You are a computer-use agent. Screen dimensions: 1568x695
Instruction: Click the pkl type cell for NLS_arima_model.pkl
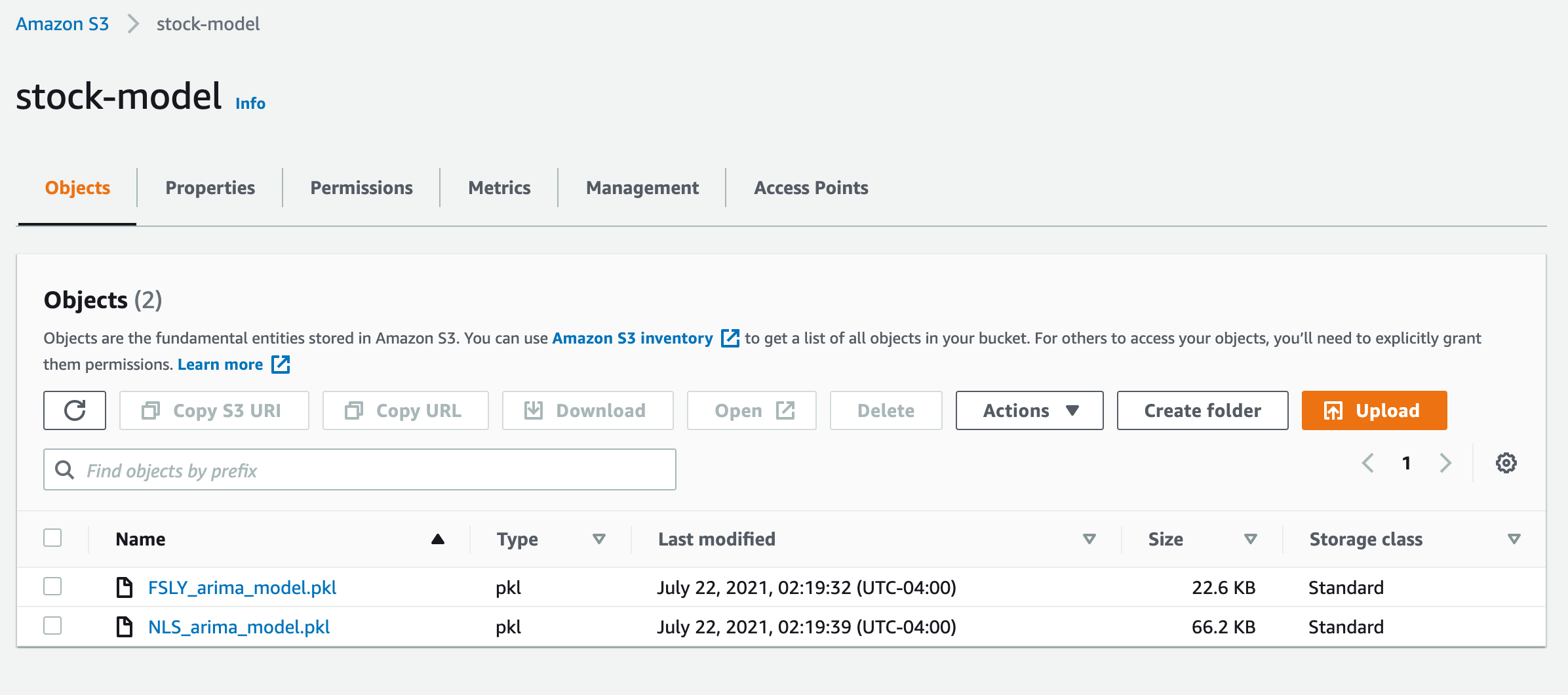(x=509, y=627)
